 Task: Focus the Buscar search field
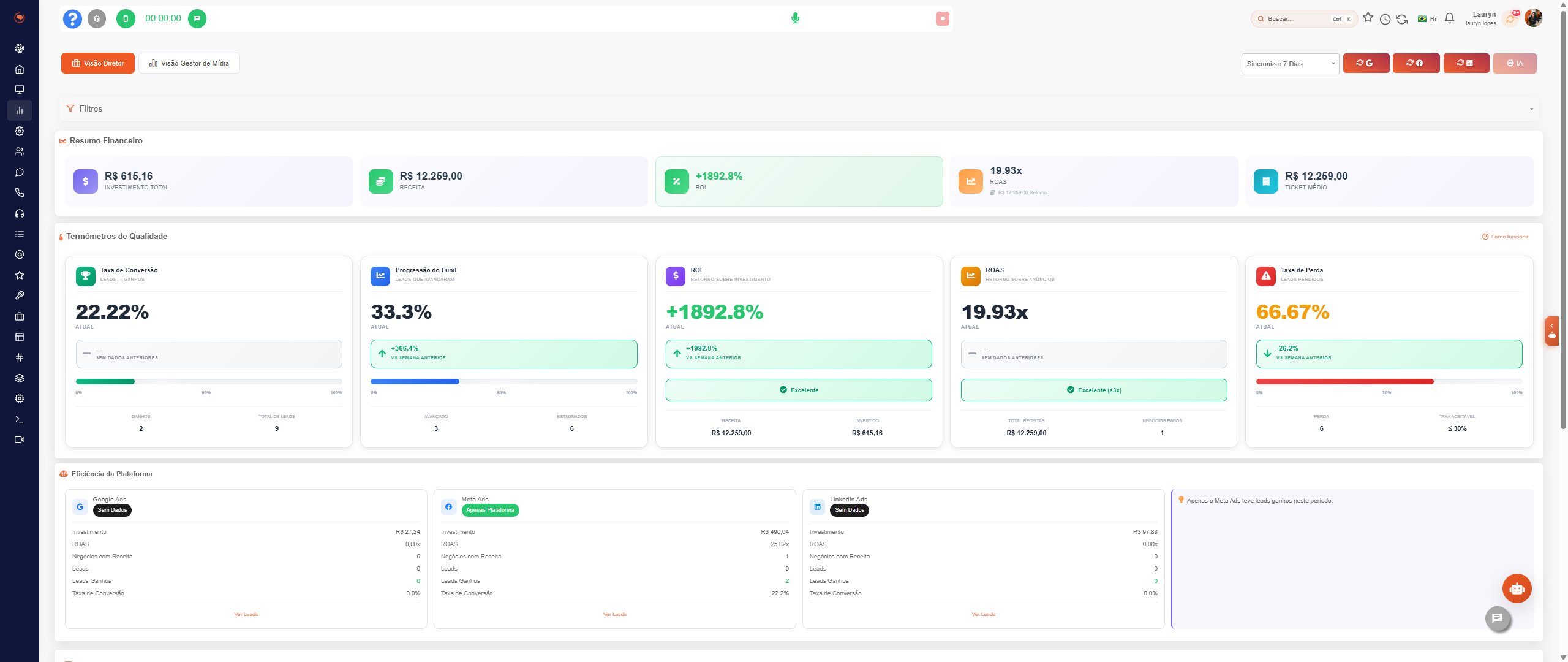(1304, 19)
